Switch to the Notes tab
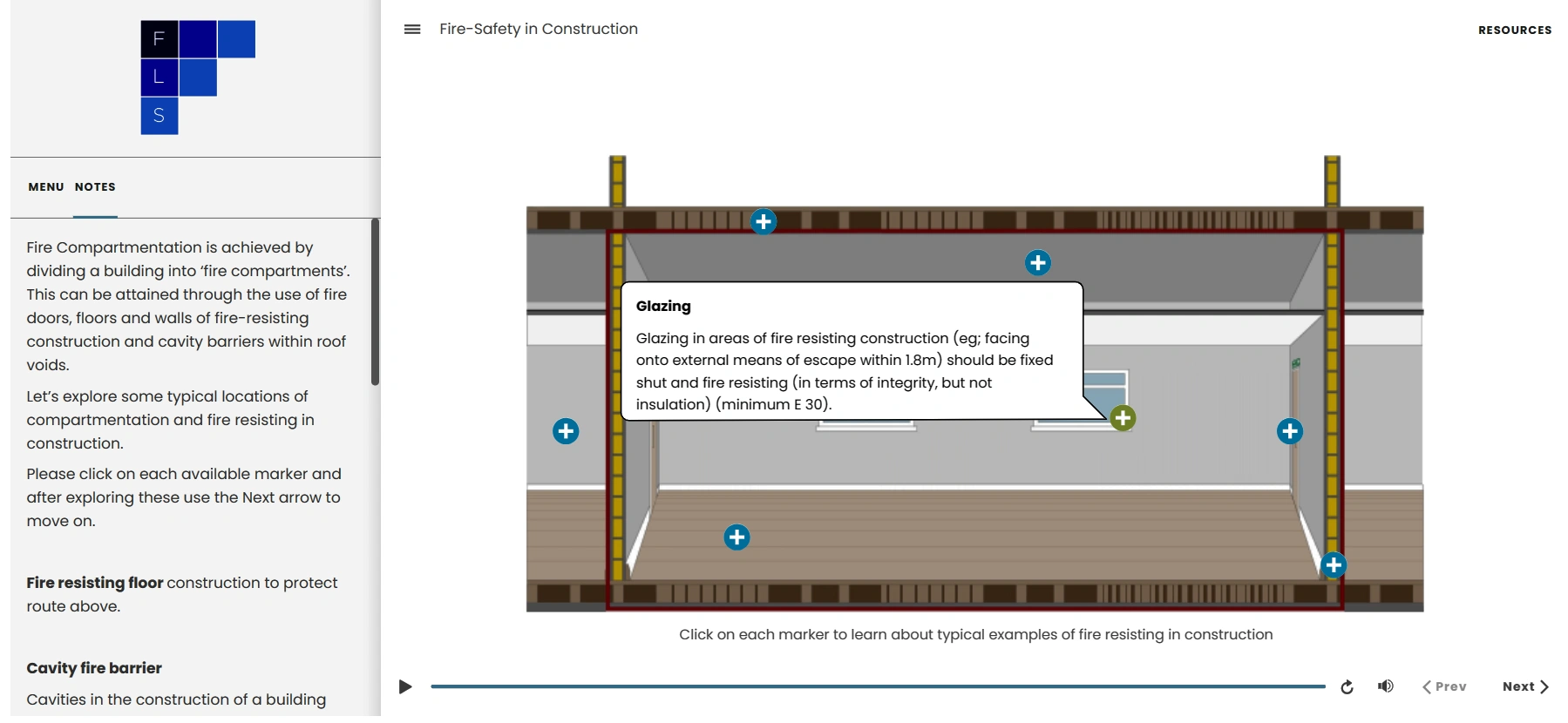The width and height of the screenshot is (1568, 723). (x=95, y=187)
